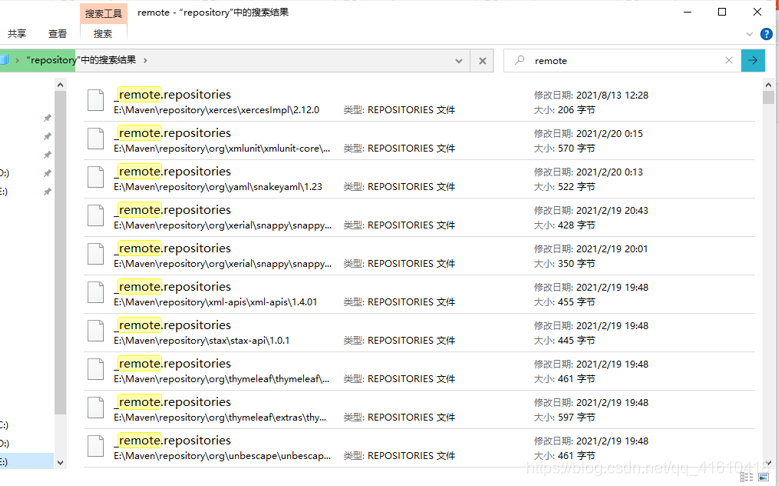The width and height of the screenshot is (779, 486).
Task: Switch to the 搜索 tab
Action: 103,34
